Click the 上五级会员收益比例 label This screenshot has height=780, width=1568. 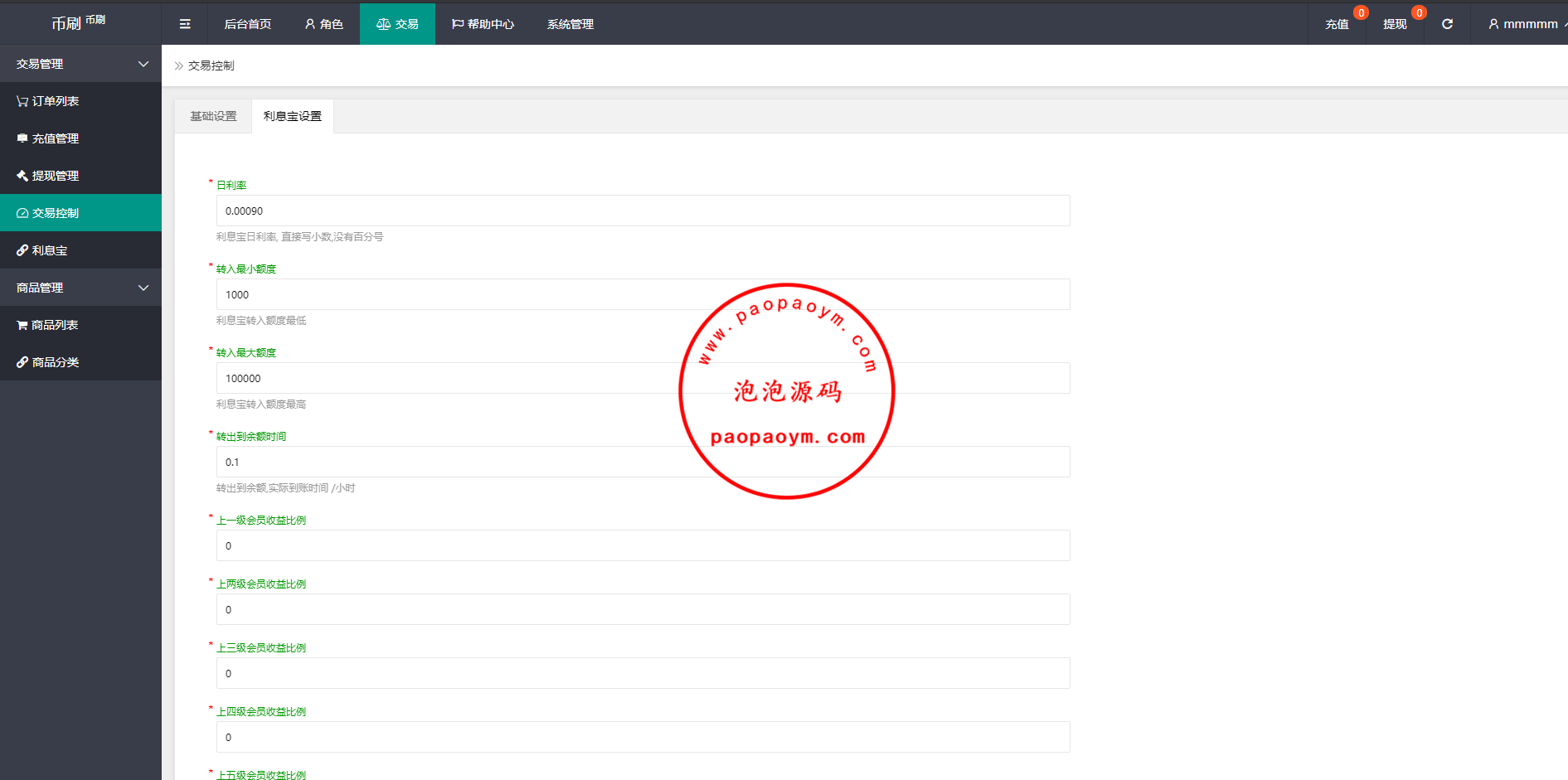261,775
